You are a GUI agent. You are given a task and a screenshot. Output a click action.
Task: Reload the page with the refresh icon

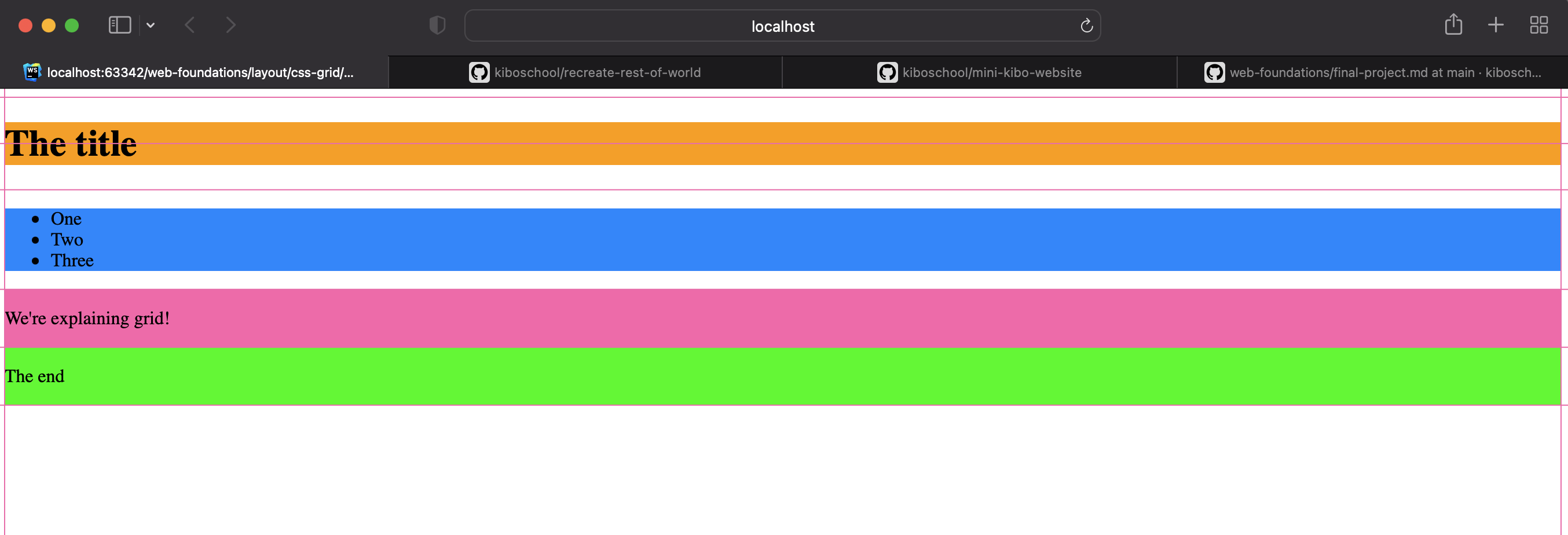(x=1086, y=25)
